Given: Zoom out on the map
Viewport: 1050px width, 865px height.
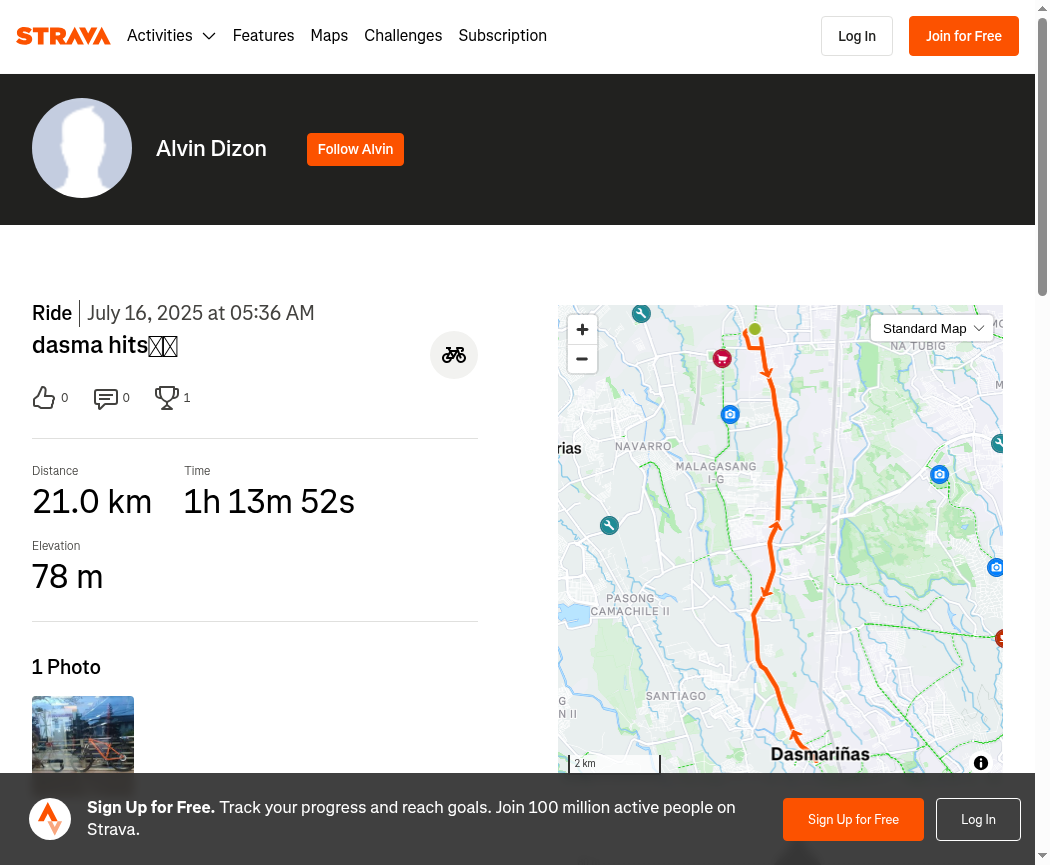Looking at the screenshot, I should (582, 359).
